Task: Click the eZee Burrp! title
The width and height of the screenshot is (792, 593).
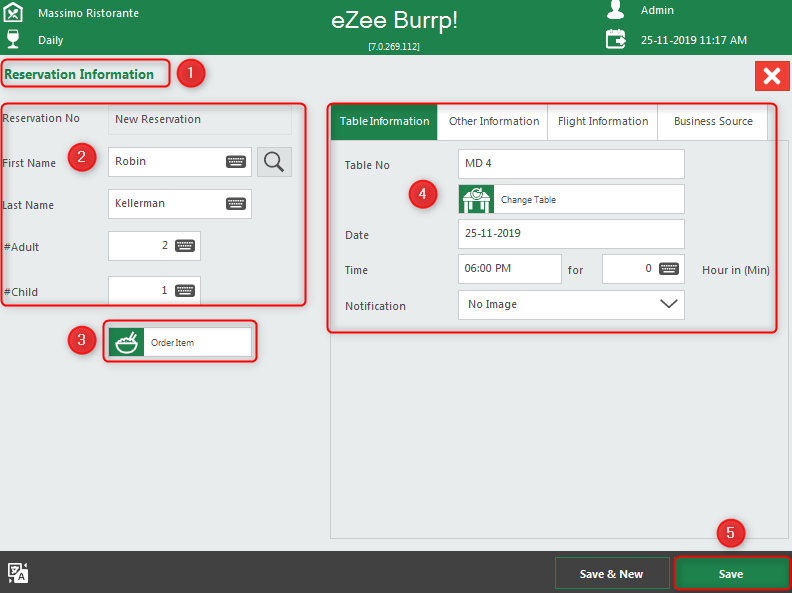Action: [x=394, y=21]
